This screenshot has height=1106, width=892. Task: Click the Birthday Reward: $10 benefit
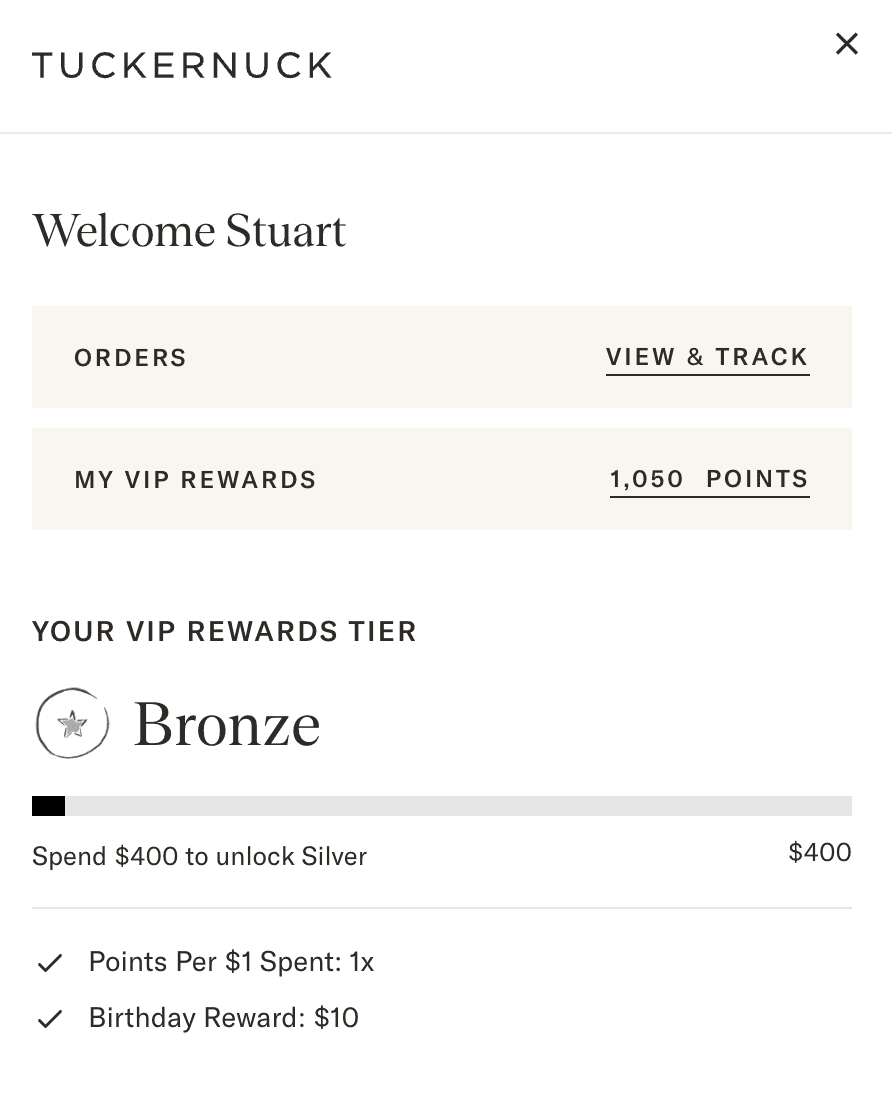(224, 1018)
